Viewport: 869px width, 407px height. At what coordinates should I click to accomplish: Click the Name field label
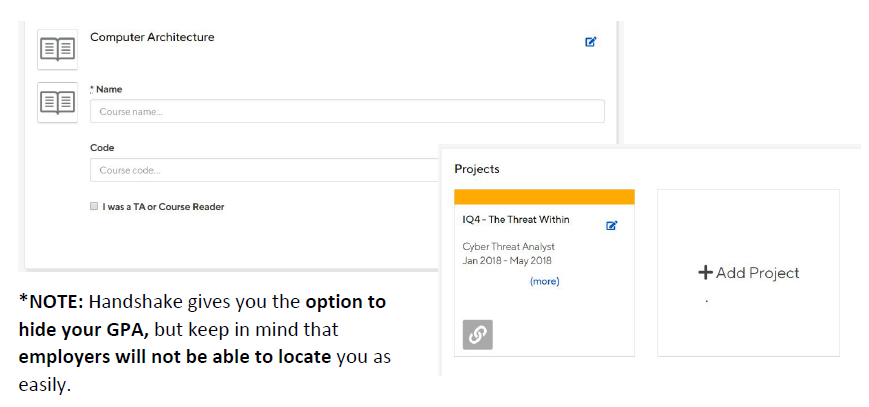pos(108,89)
